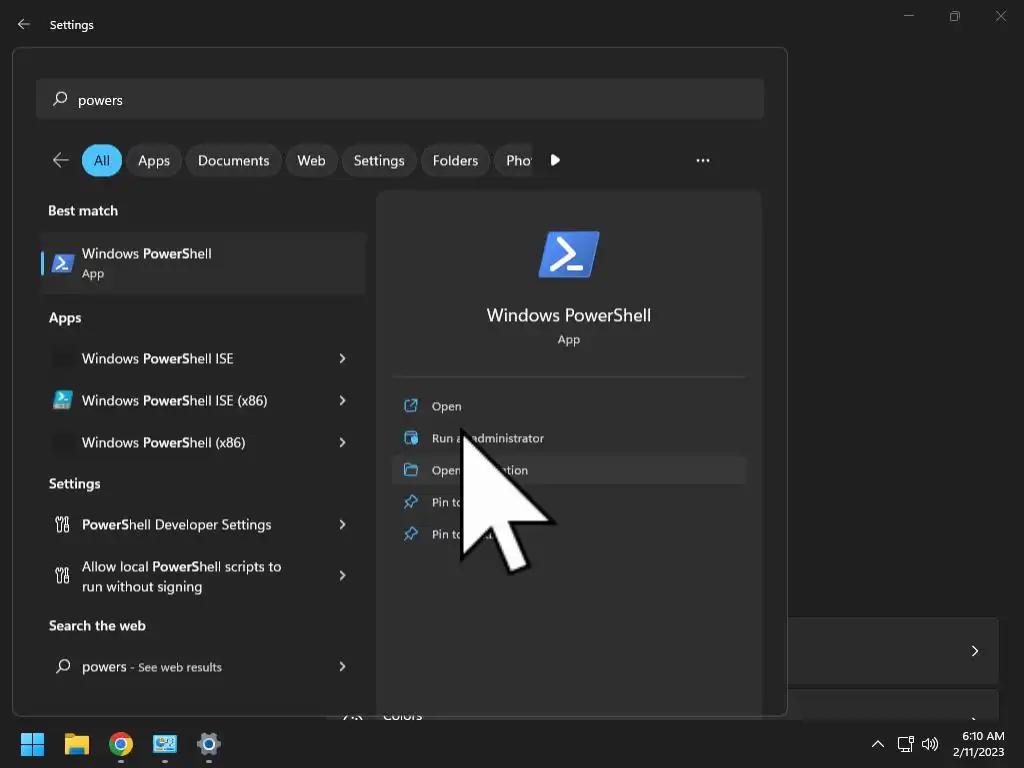Choose Run as administrator
1024x768 pixels.
(x=569, y=438)
